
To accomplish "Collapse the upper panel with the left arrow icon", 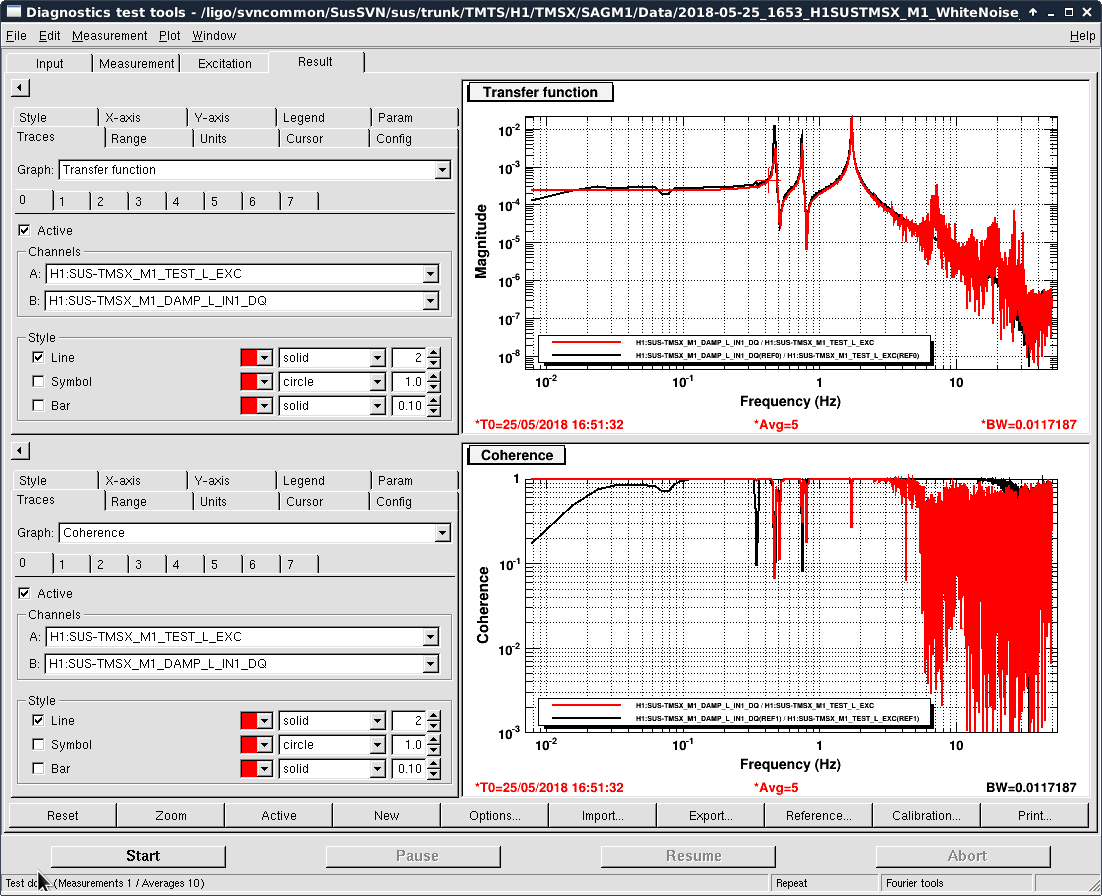I will tap(20, 88).
